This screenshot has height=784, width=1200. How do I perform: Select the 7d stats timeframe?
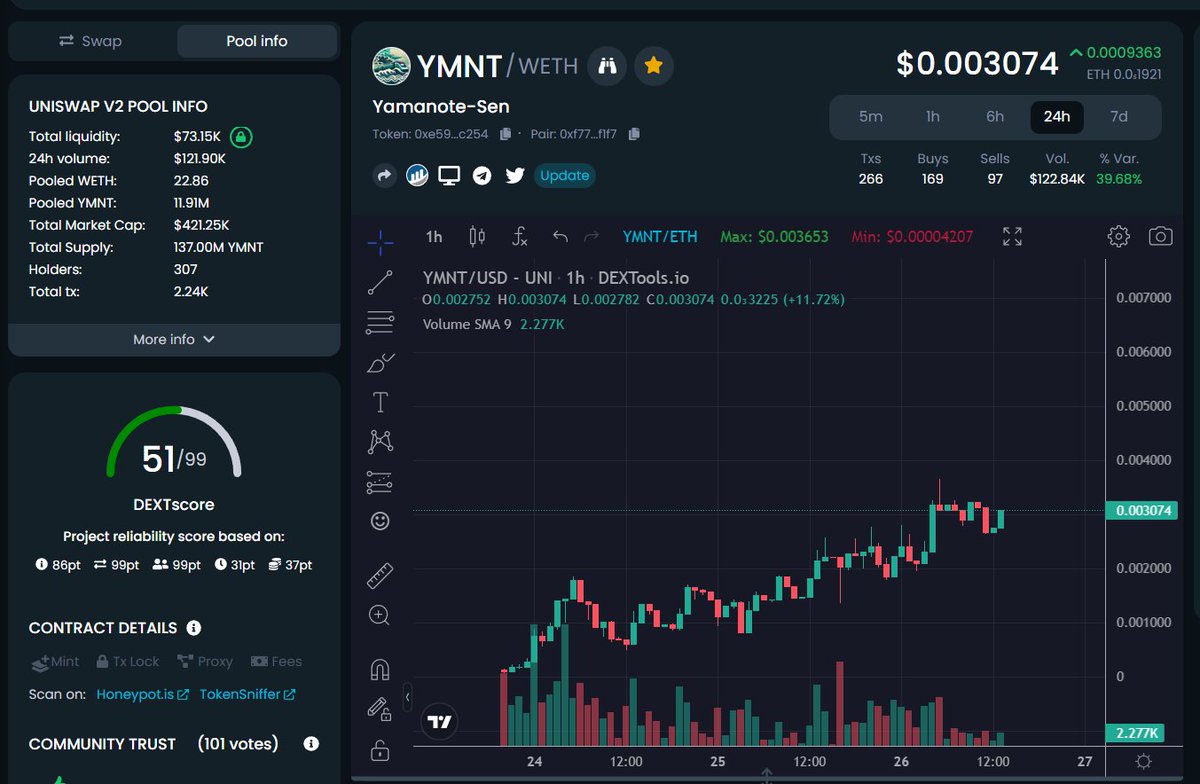[x=1119, y=117]
